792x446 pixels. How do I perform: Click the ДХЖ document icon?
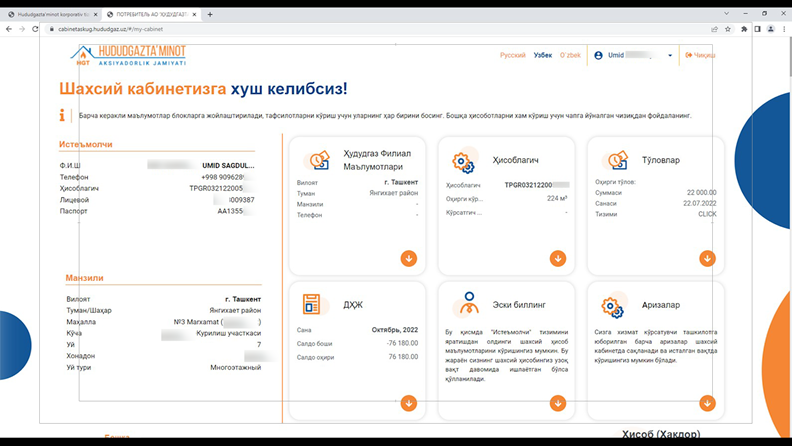(x=311, y=304)
